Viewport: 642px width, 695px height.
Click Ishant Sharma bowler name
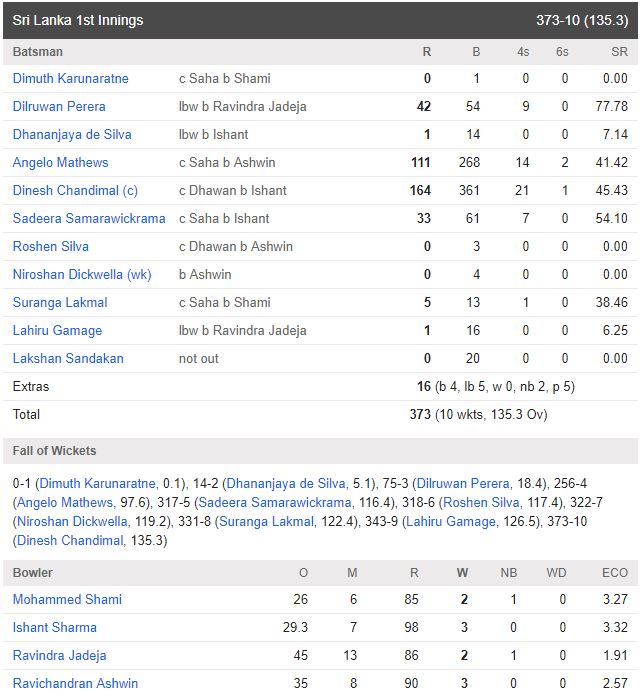click(55, 627)
